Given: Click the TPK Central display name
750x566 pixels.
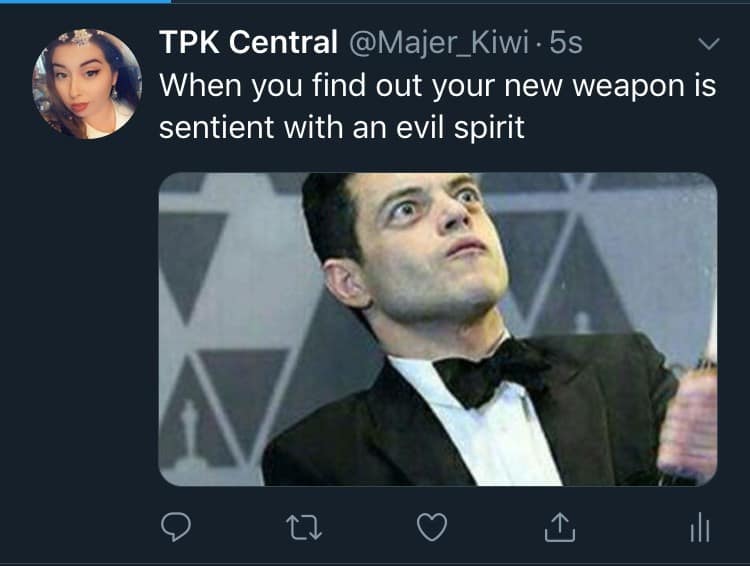Looking at the screenshot, I should (248, 43).
